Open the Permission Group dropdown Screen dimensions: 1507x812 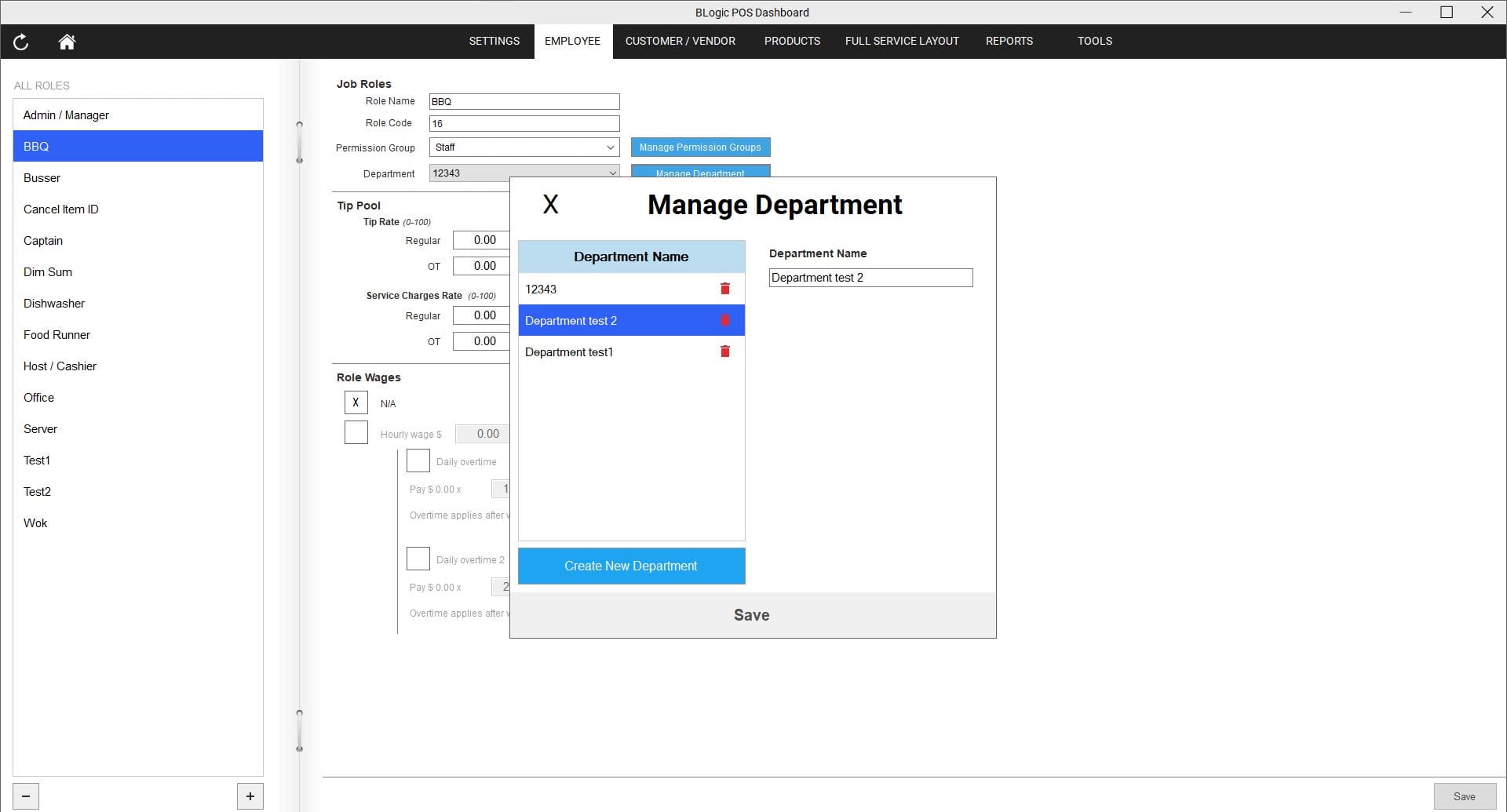(524, 147)
